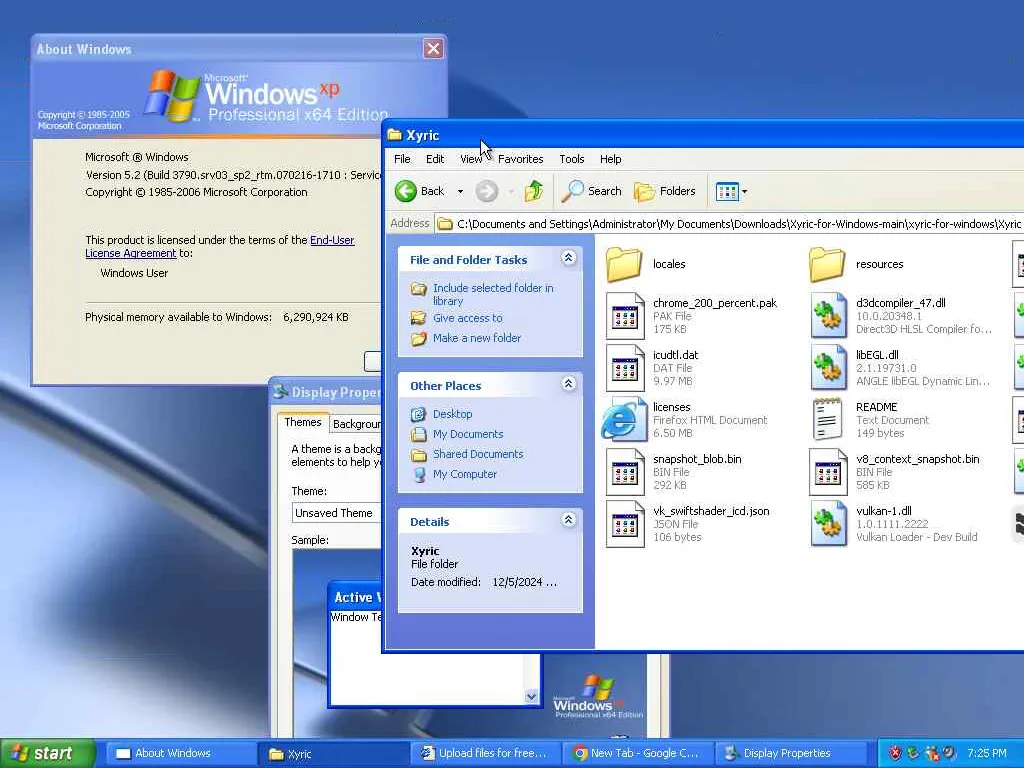Open the Back button history dropdown arrow
Viewport: 1024px width, 768px height.
click(460, 191)
